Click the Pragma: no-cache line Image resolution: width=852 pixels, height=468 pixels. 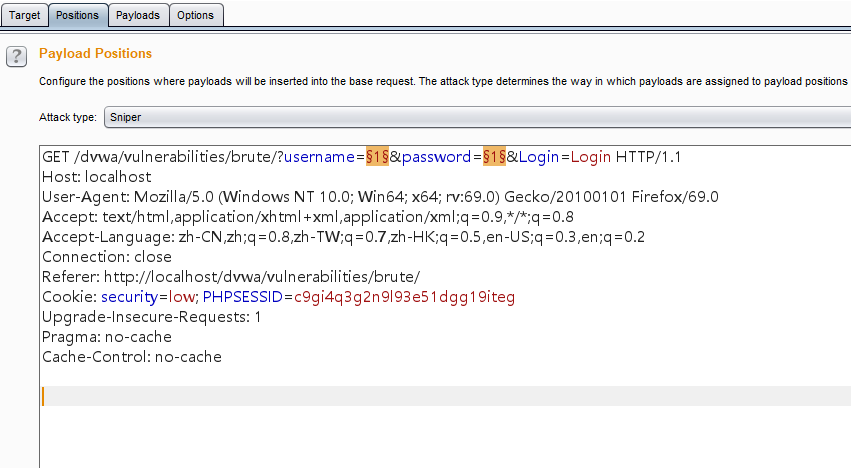[106, 337]
